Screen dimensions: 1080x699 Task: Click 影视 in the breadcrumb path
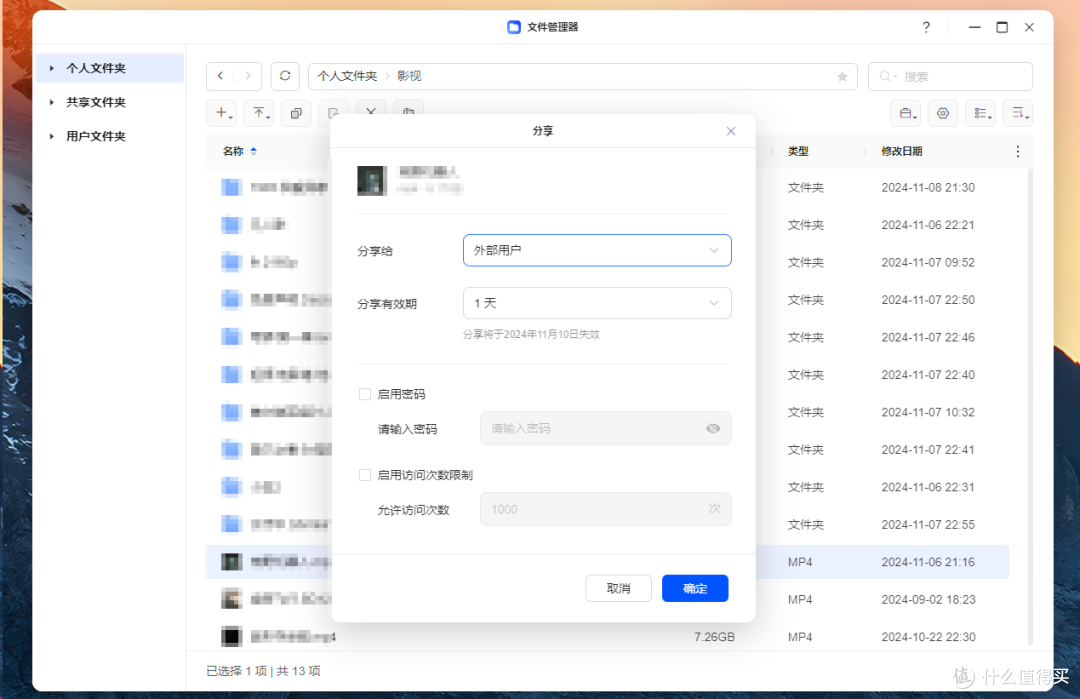pos(409,76)
